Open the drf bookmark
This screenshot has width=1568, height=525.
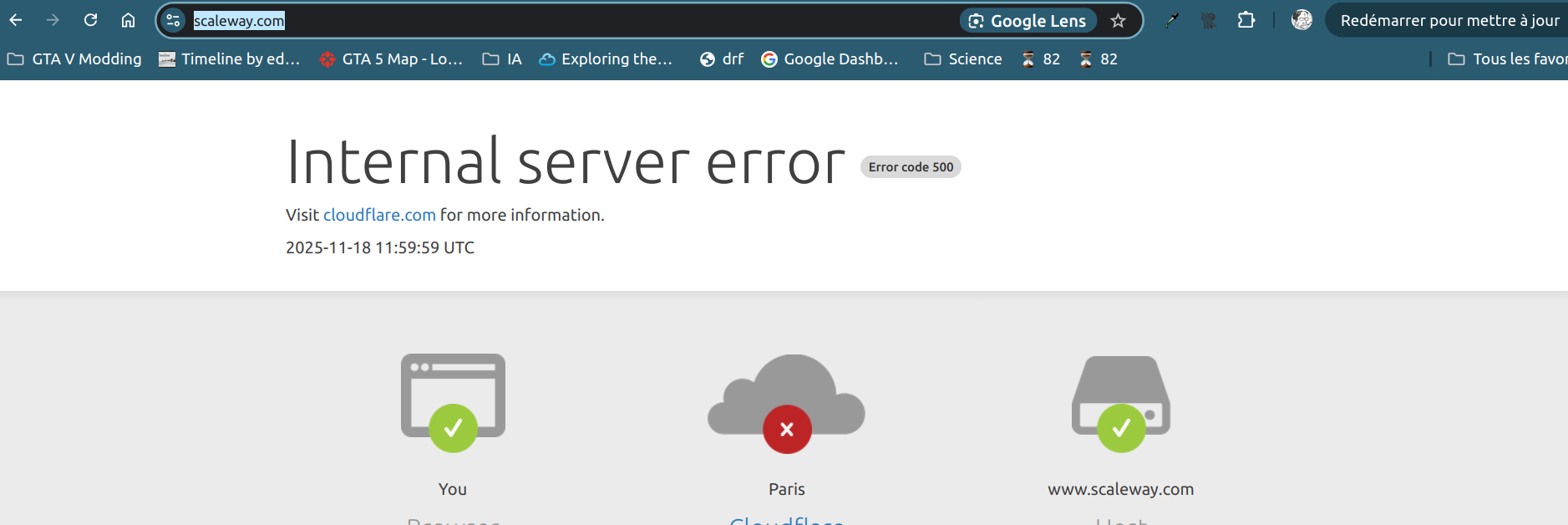point(722,59)
